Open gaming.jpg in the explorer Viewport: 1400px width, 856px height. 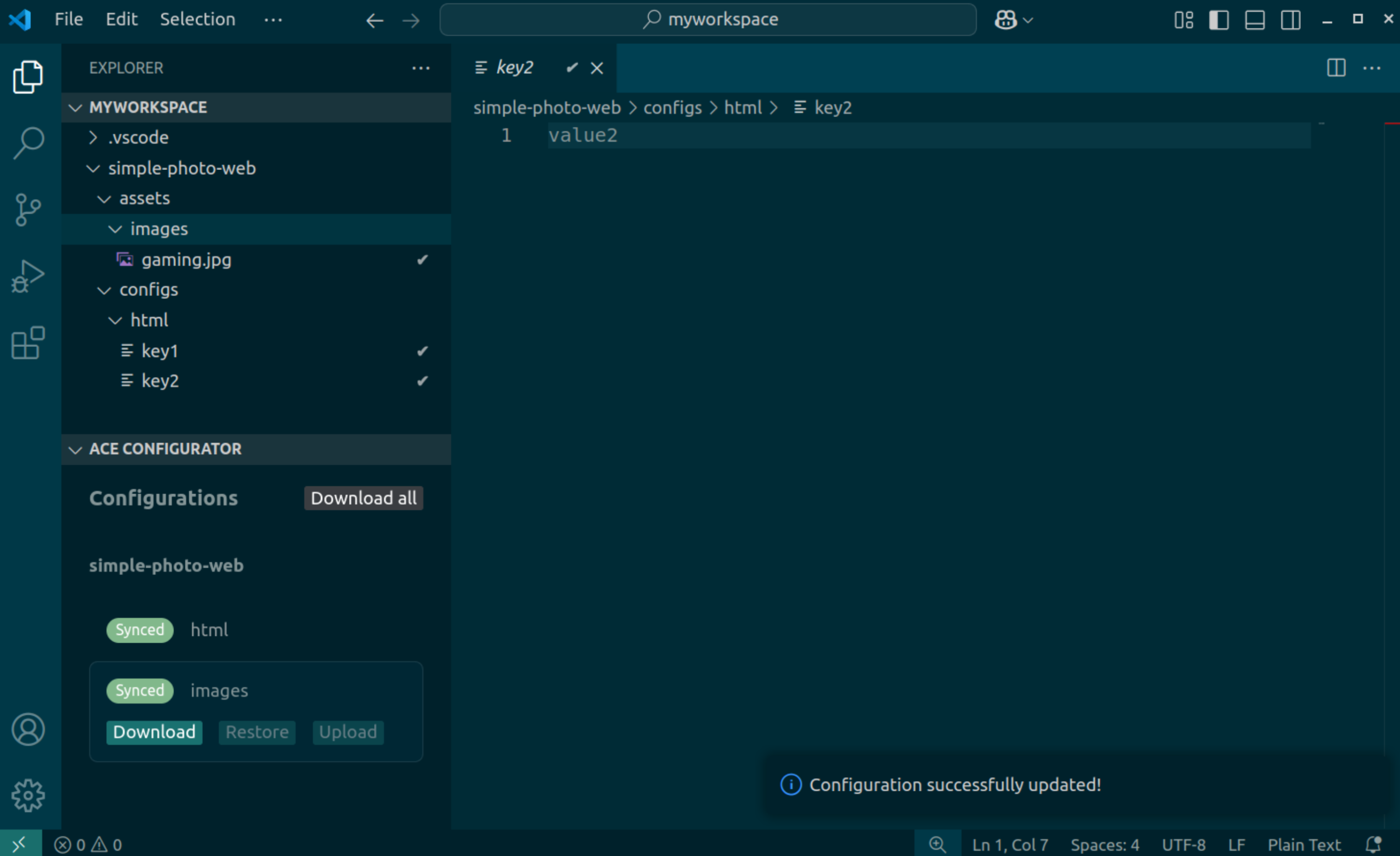click(256, 260)
